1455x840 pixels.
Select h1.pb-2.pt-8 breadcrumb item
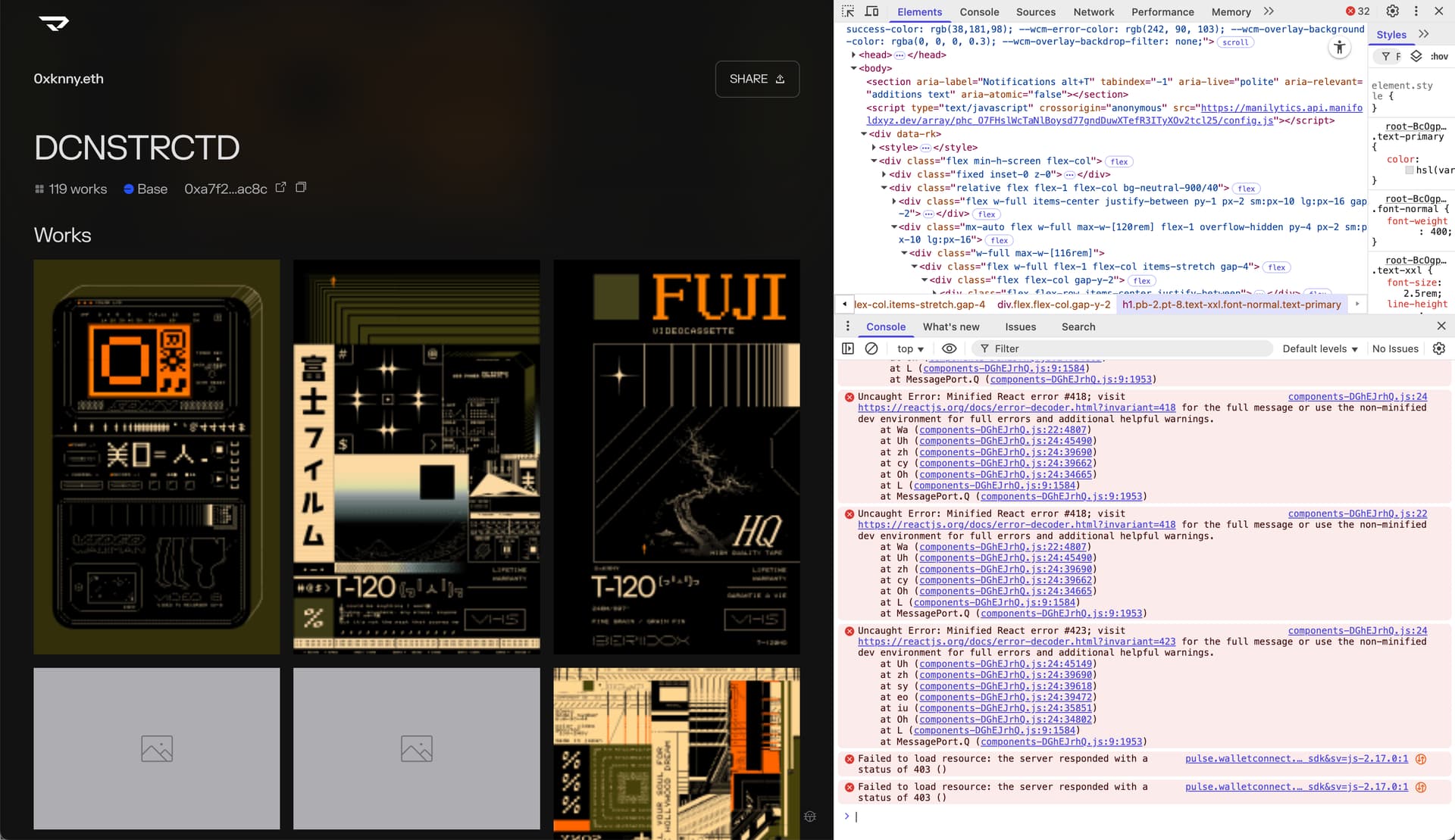1231,304
